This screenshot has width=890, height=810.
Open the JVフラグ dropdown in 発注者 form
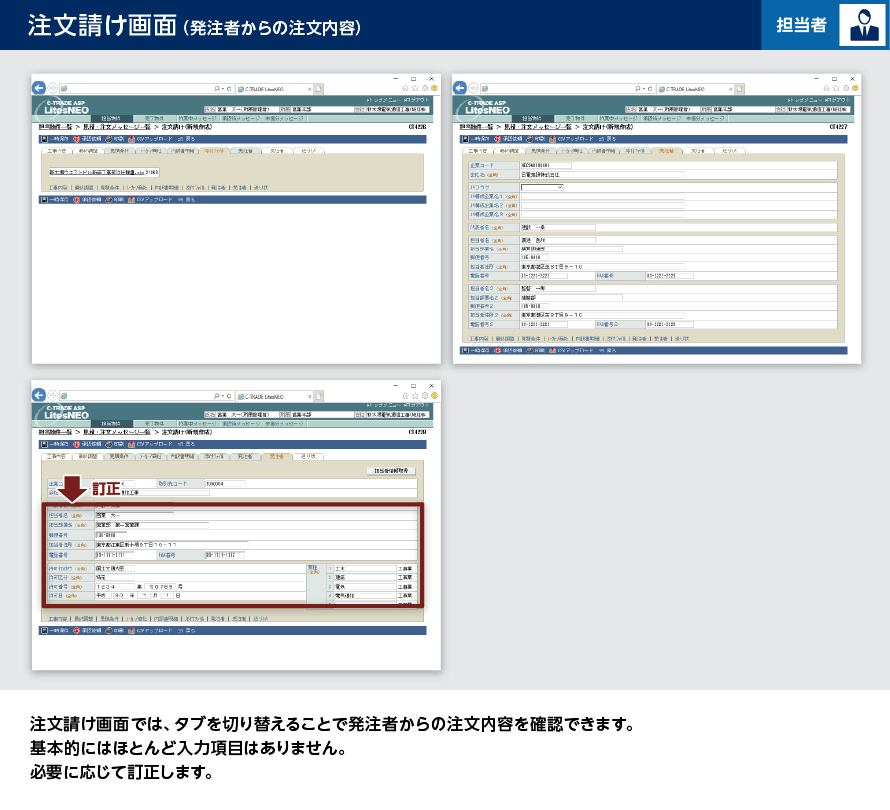pyautogui.click(x=543, y=187)
